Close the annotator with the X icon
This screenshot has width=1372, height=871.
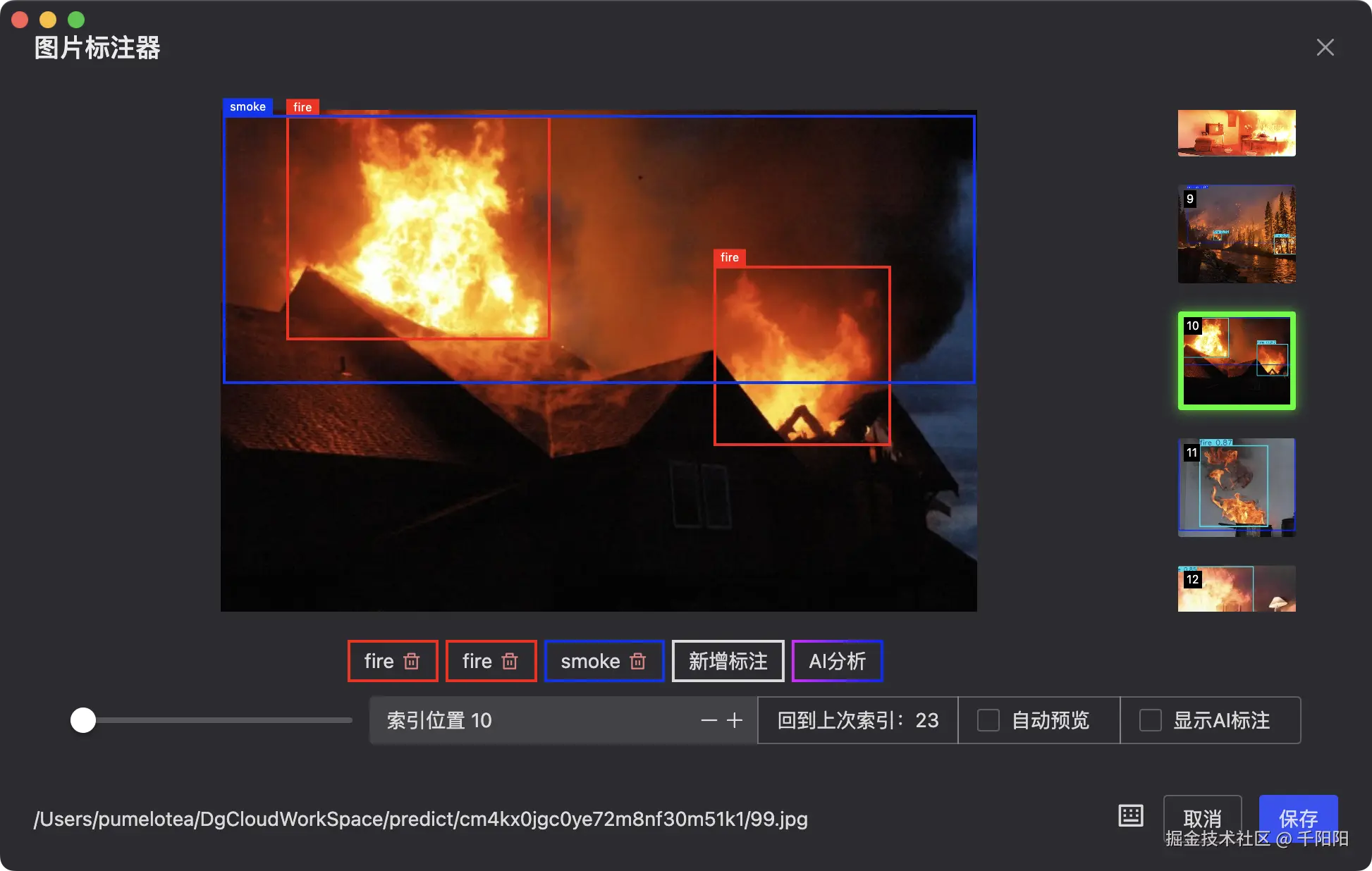click(1325, 47)
